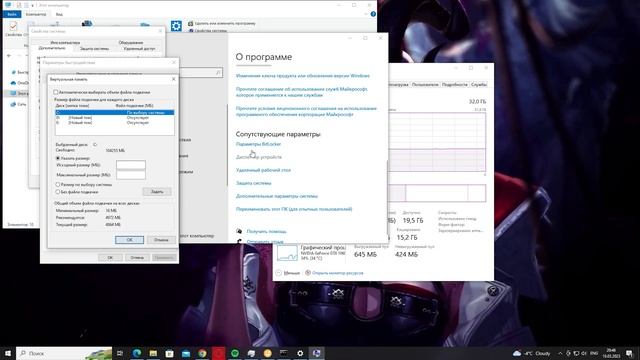Open 'Защита системы' link in Settings

point(253,183)
